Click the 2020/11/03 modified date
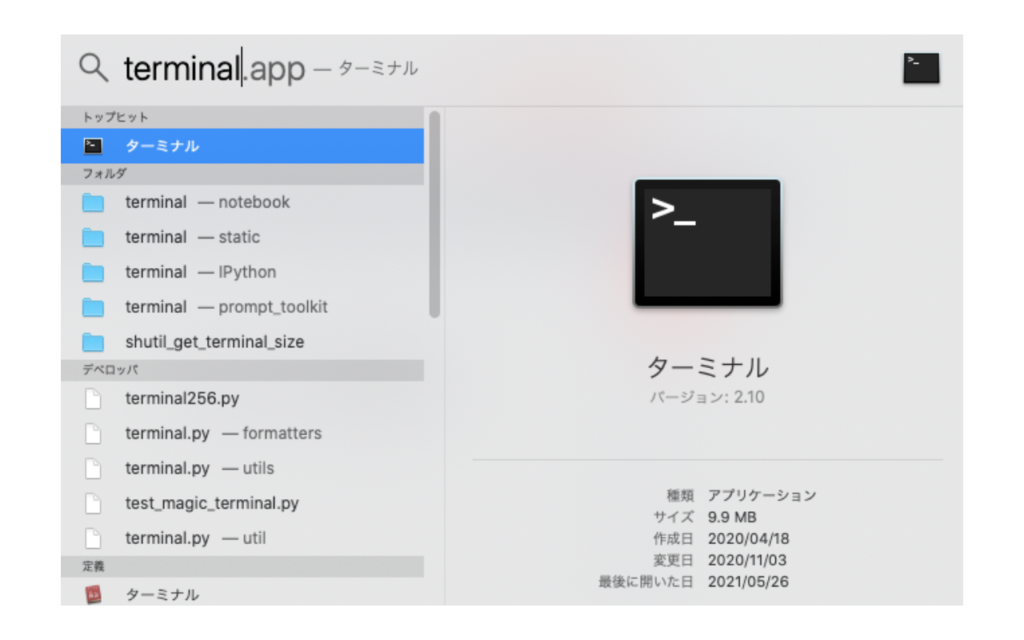 [x=747, y=560]
